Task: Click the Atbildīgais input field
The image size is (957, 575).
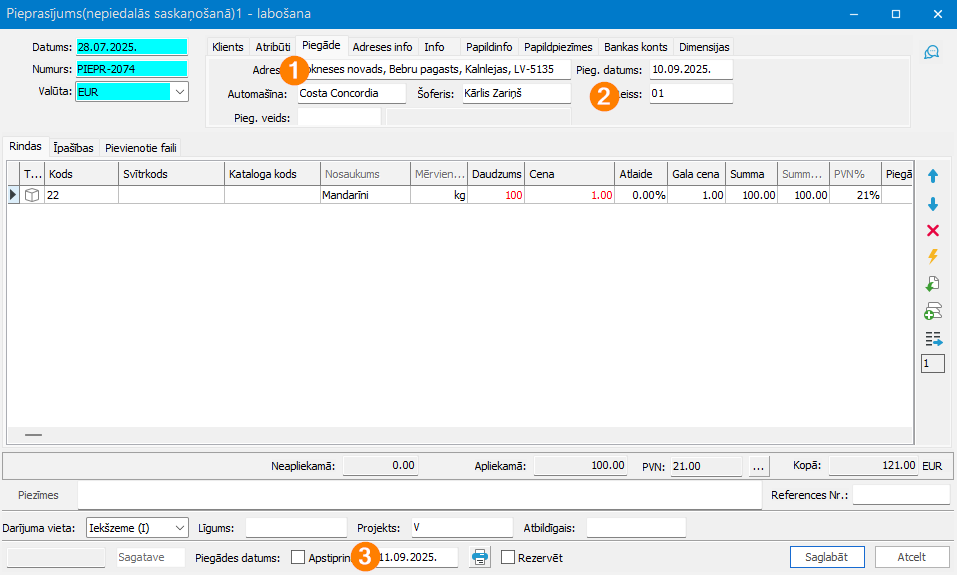Action: coord(636,528)
